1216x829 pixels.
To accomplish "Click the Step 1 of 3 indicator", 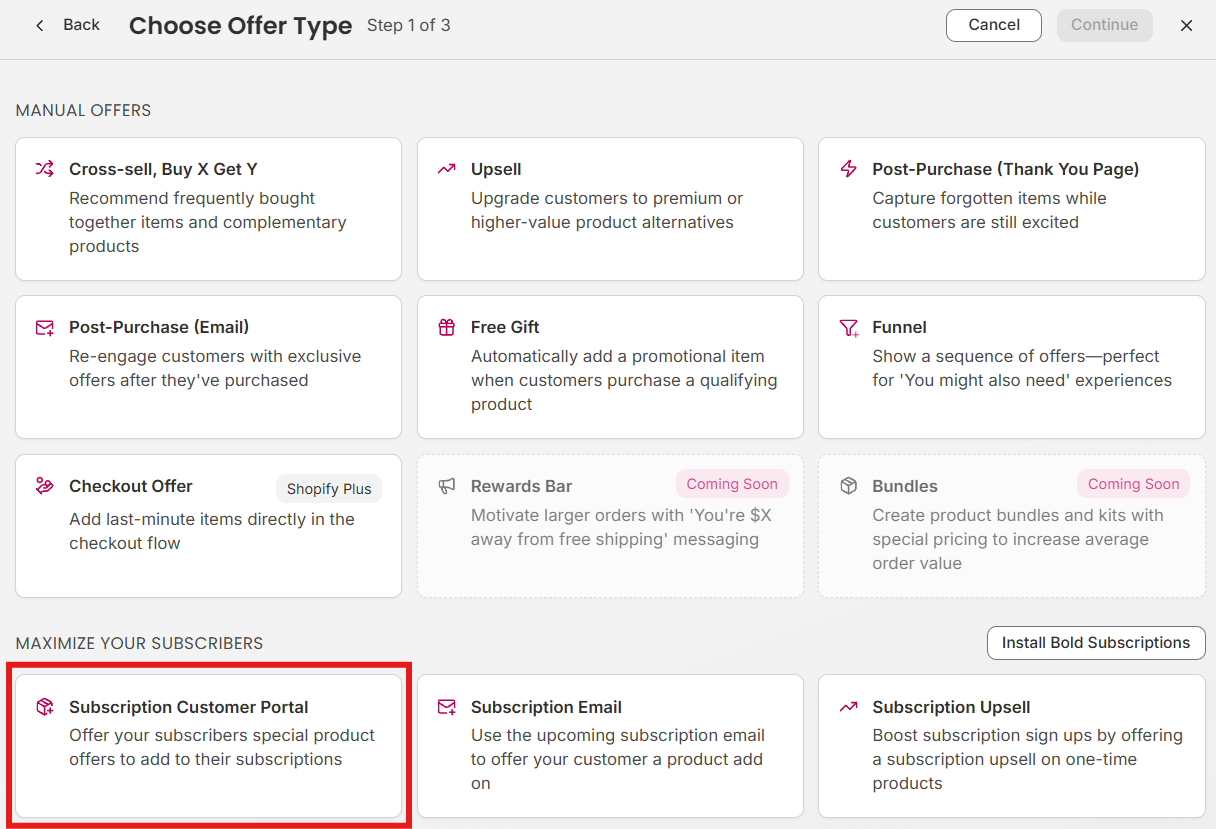I will 409,25.
